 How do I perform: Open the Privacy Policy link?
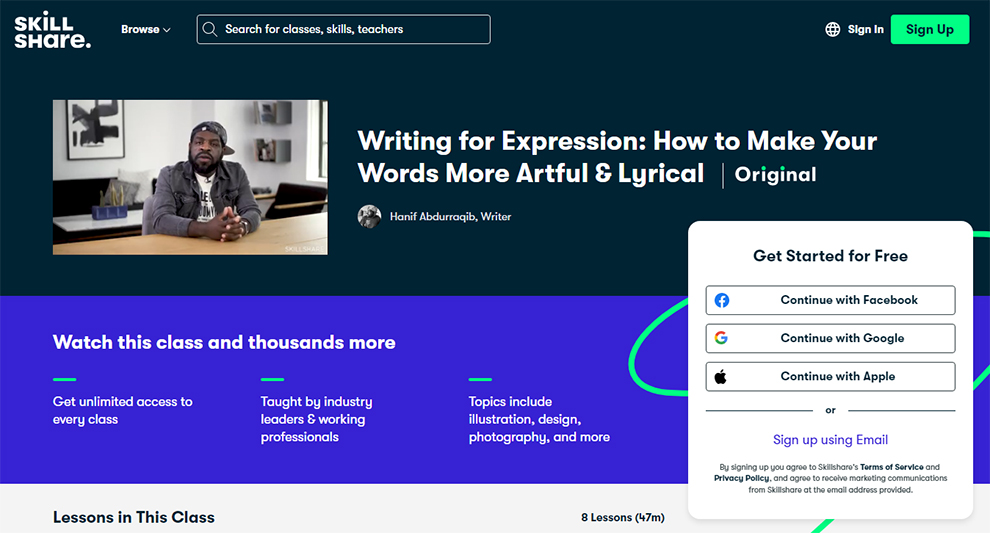click(x=742, y=478)
